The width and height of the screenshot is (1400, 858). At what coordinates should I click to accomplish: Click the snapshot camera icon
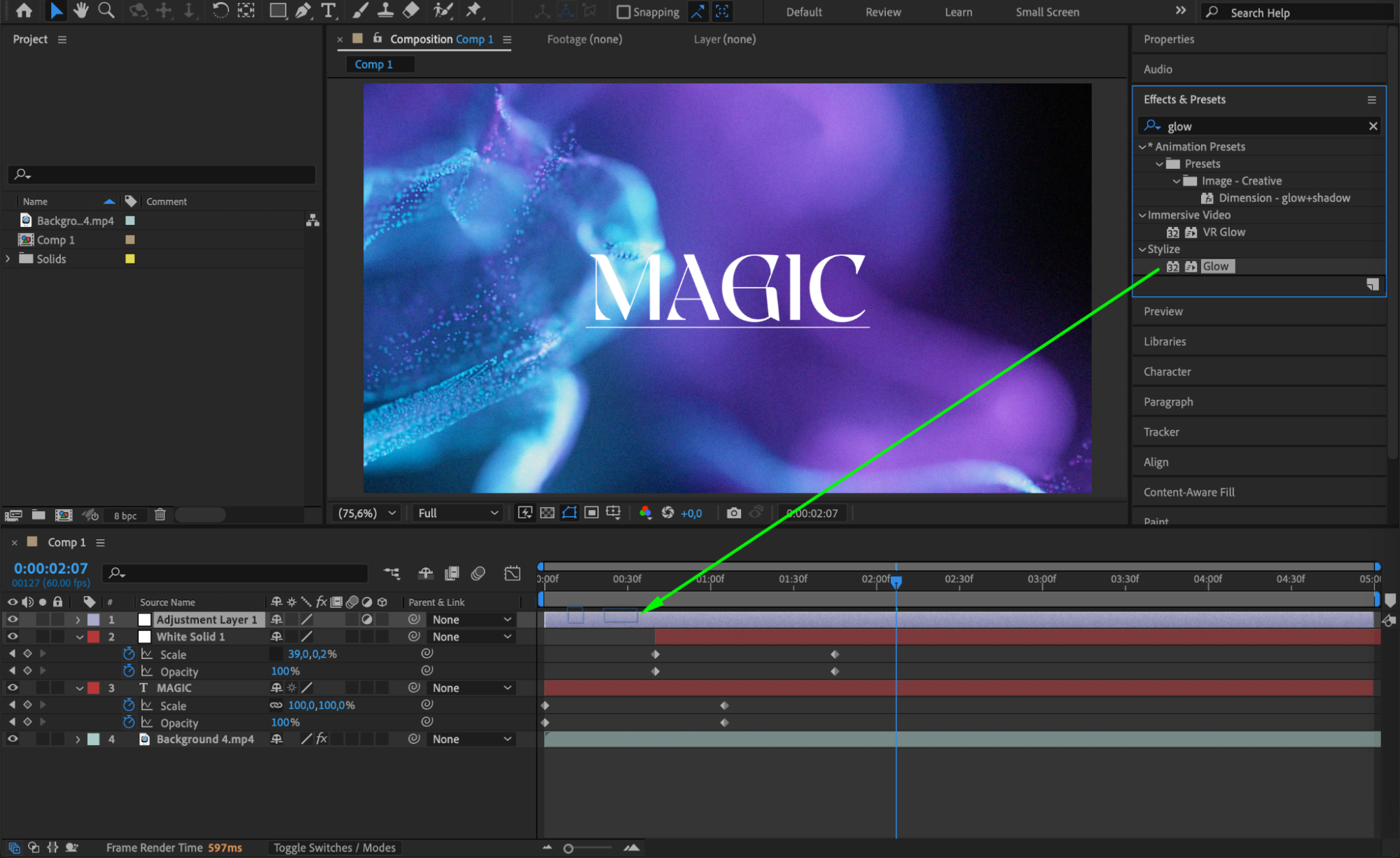click(x=733, y=513)
